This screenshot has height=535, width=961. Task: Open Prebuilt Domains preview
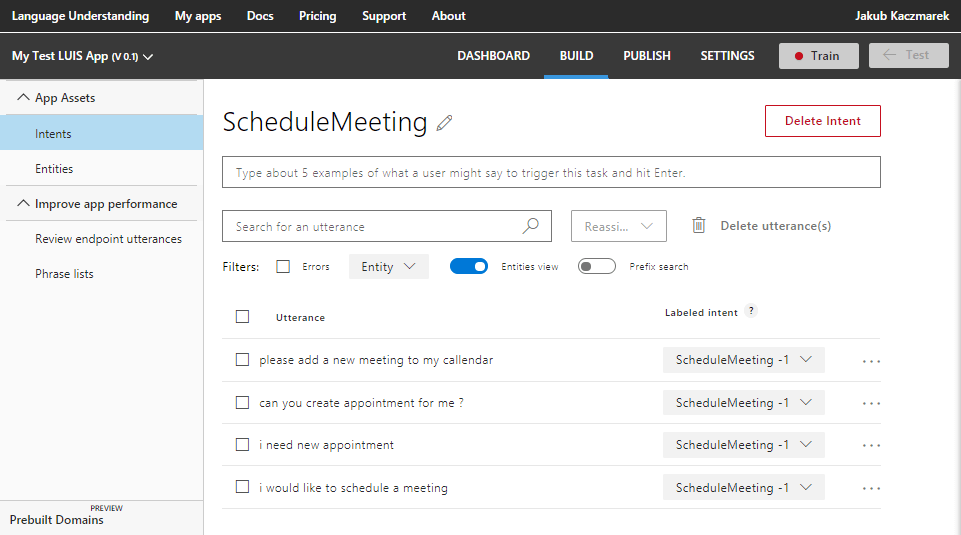[56, 519]
